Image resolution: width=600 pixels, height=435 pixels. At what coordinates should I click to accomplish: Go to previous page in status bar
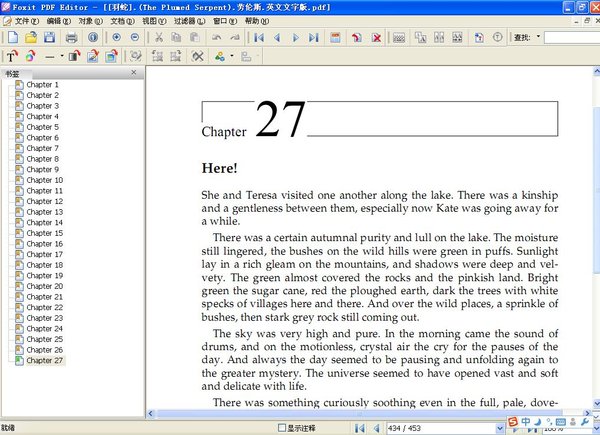click(377, 428)
